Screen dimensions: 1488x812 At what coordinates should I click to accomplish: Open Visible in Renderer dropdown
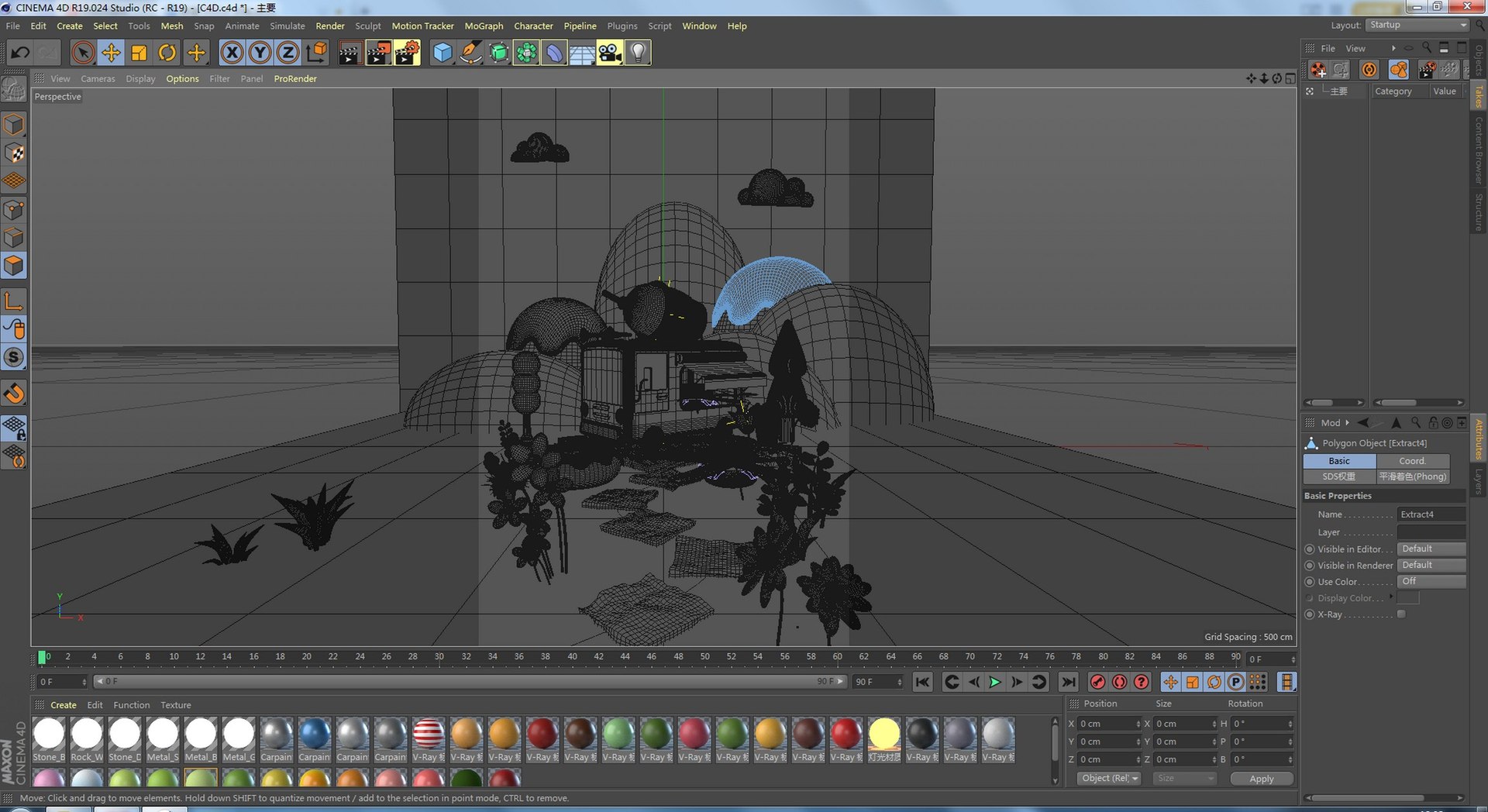point(1431,565)
